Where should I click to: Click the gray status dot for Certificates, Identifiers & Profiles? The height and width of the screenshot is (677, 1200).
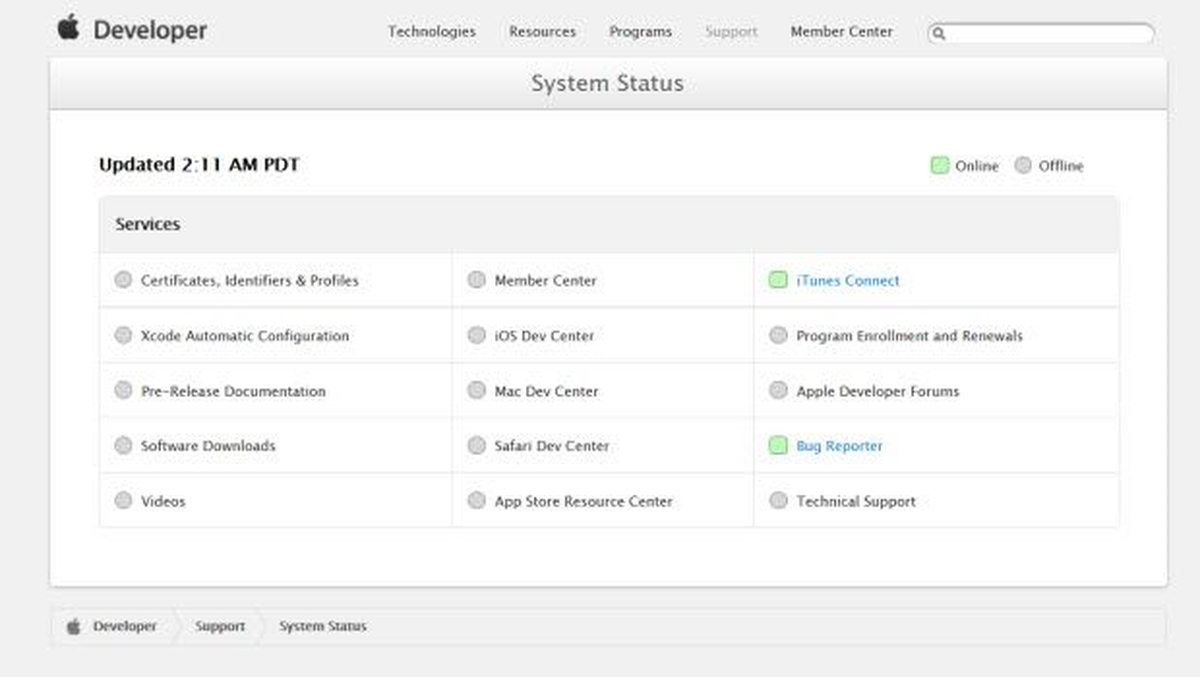pos(123,280)
